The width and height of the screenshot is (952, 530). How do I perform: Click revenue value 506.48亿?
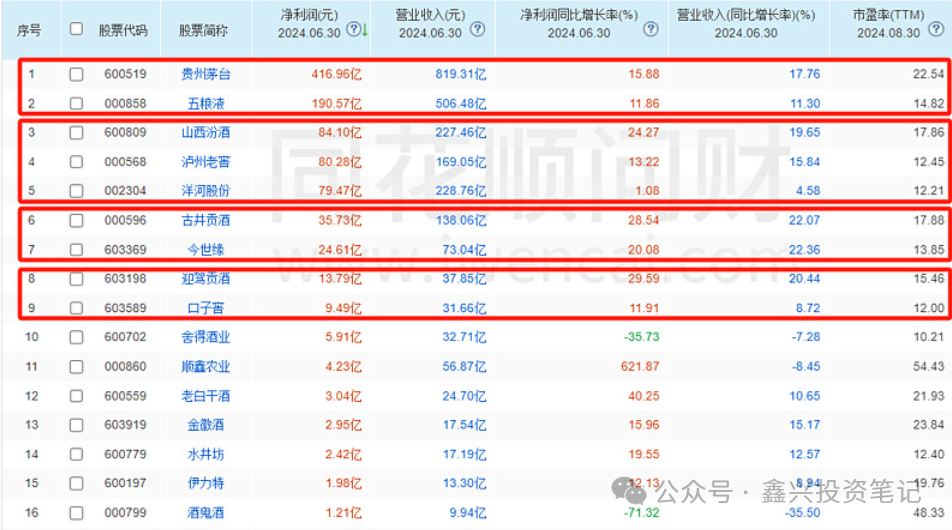click(x=461, y=103)
